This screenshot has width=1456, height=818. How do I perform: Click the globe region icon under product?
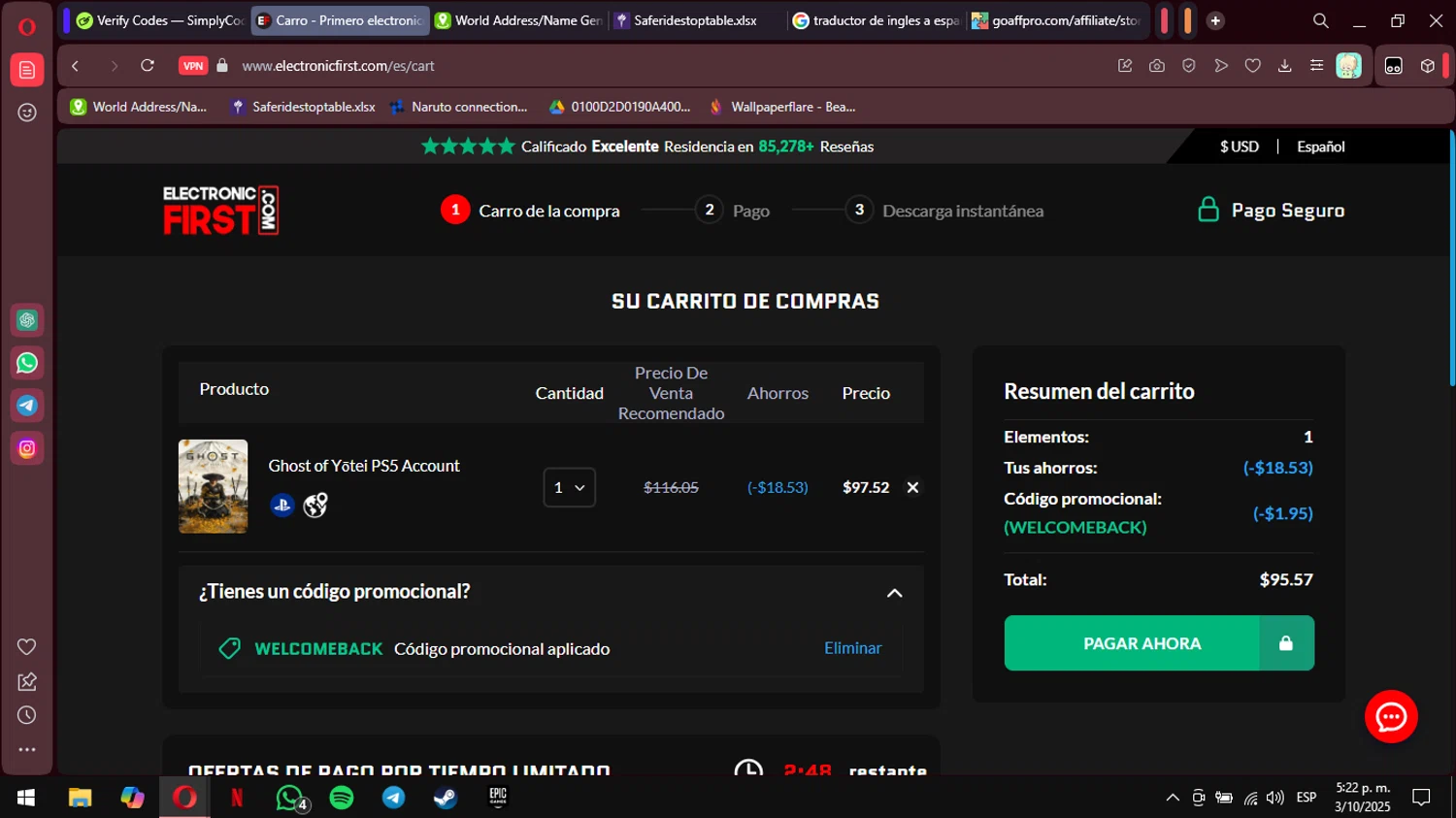(315, 505)
